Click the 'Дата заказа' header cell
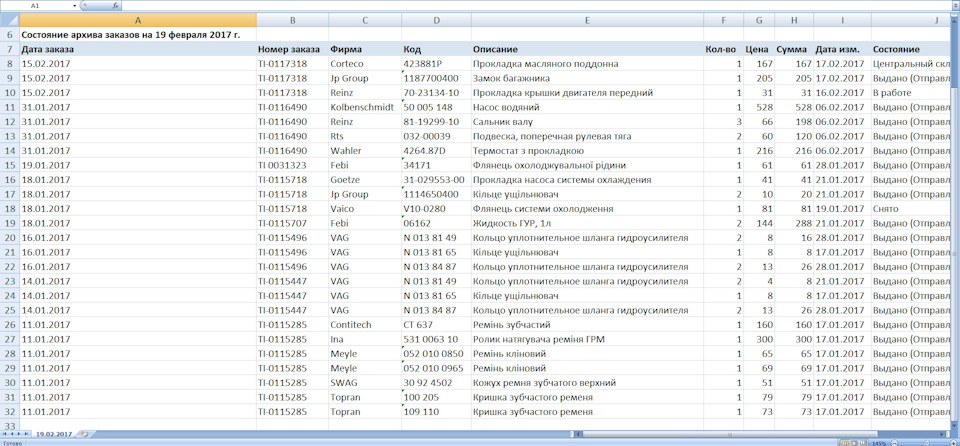Screen dimensions: 960x446 click(138, 49)
